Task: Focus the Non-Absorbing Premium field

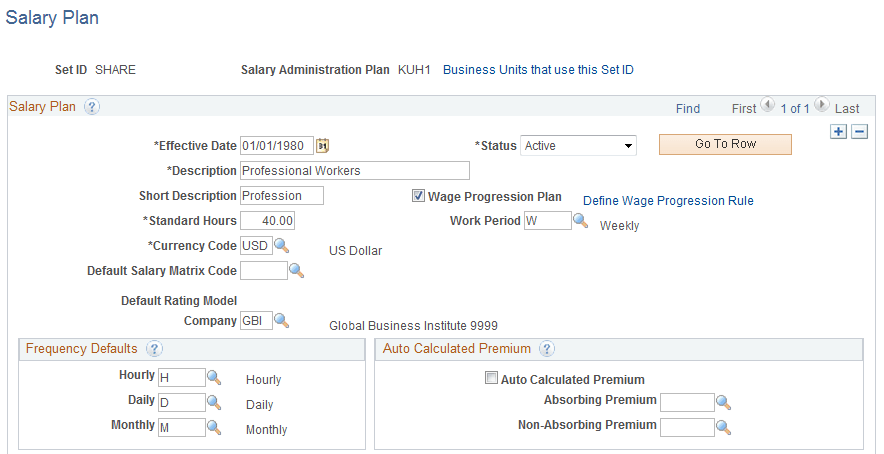Action: click(687, 427)
